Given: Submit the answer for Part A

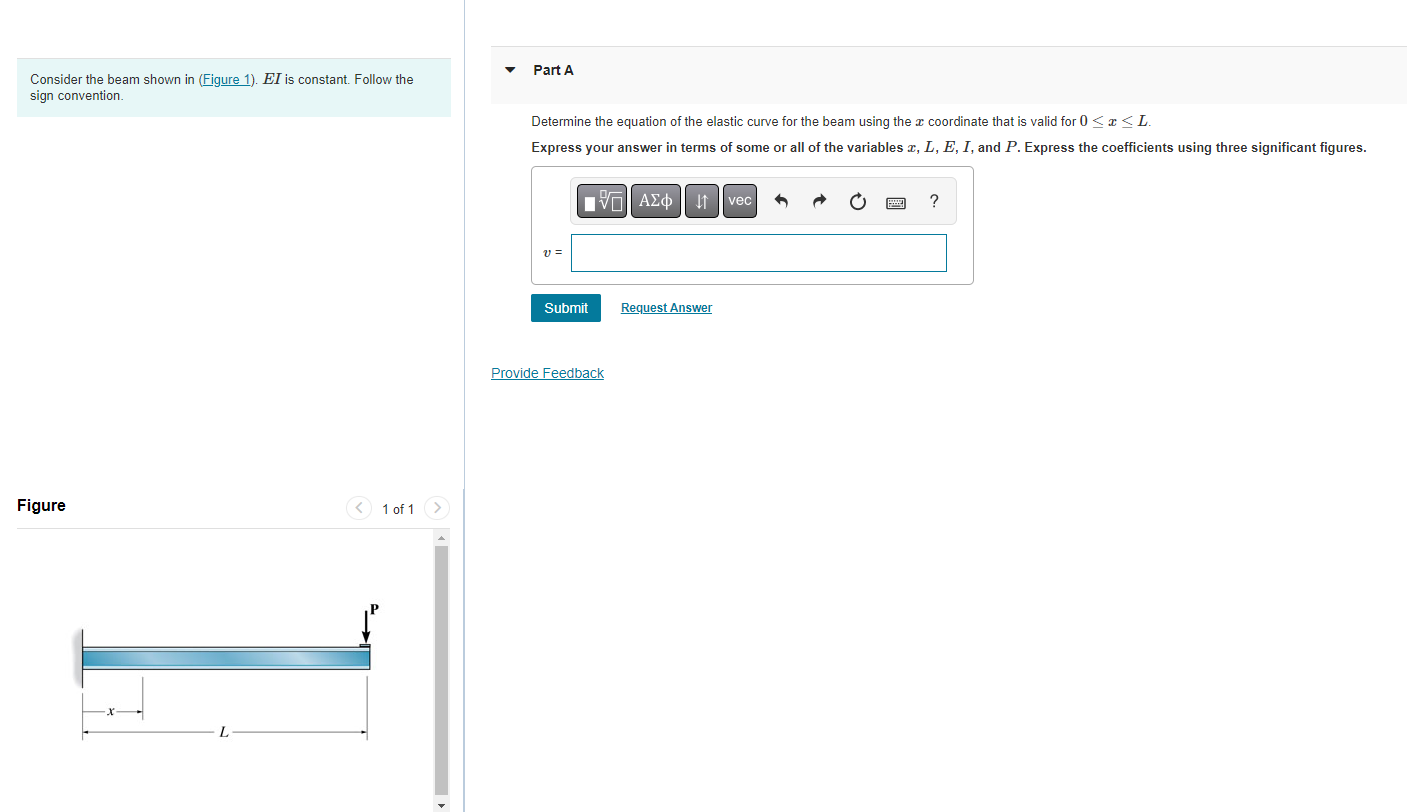Looking at the screenshot, I should (x=566, y=308).
